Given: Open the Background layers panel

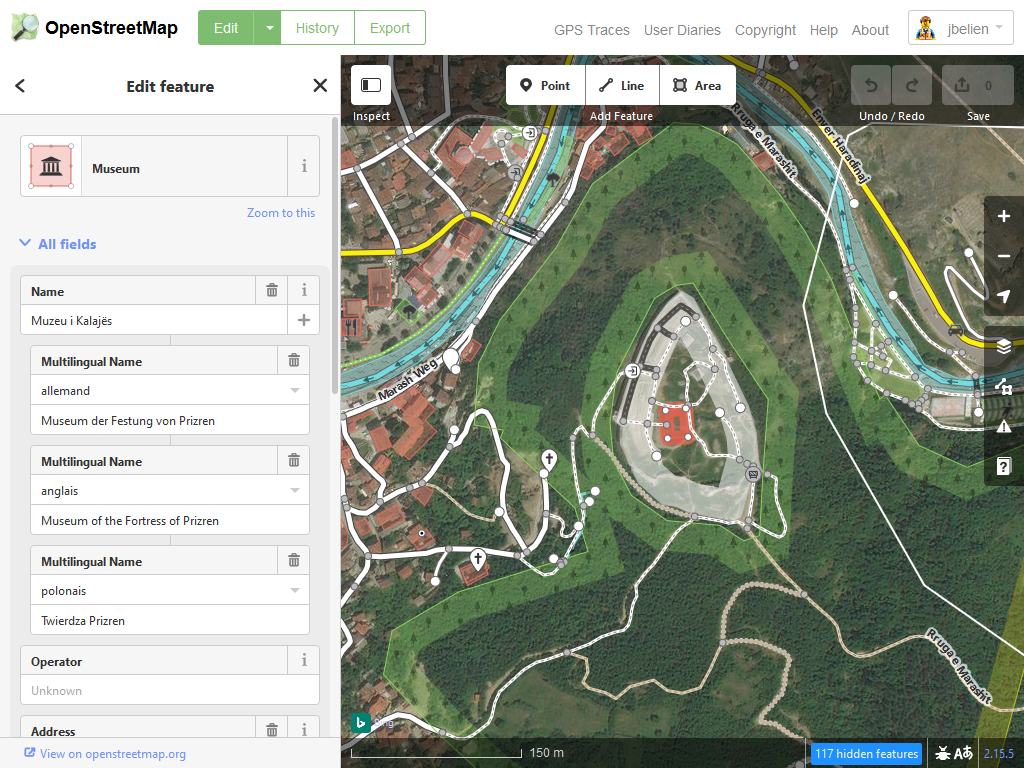Looking at the screenshot, I should pyautogui.click(x=1004, y=346).
